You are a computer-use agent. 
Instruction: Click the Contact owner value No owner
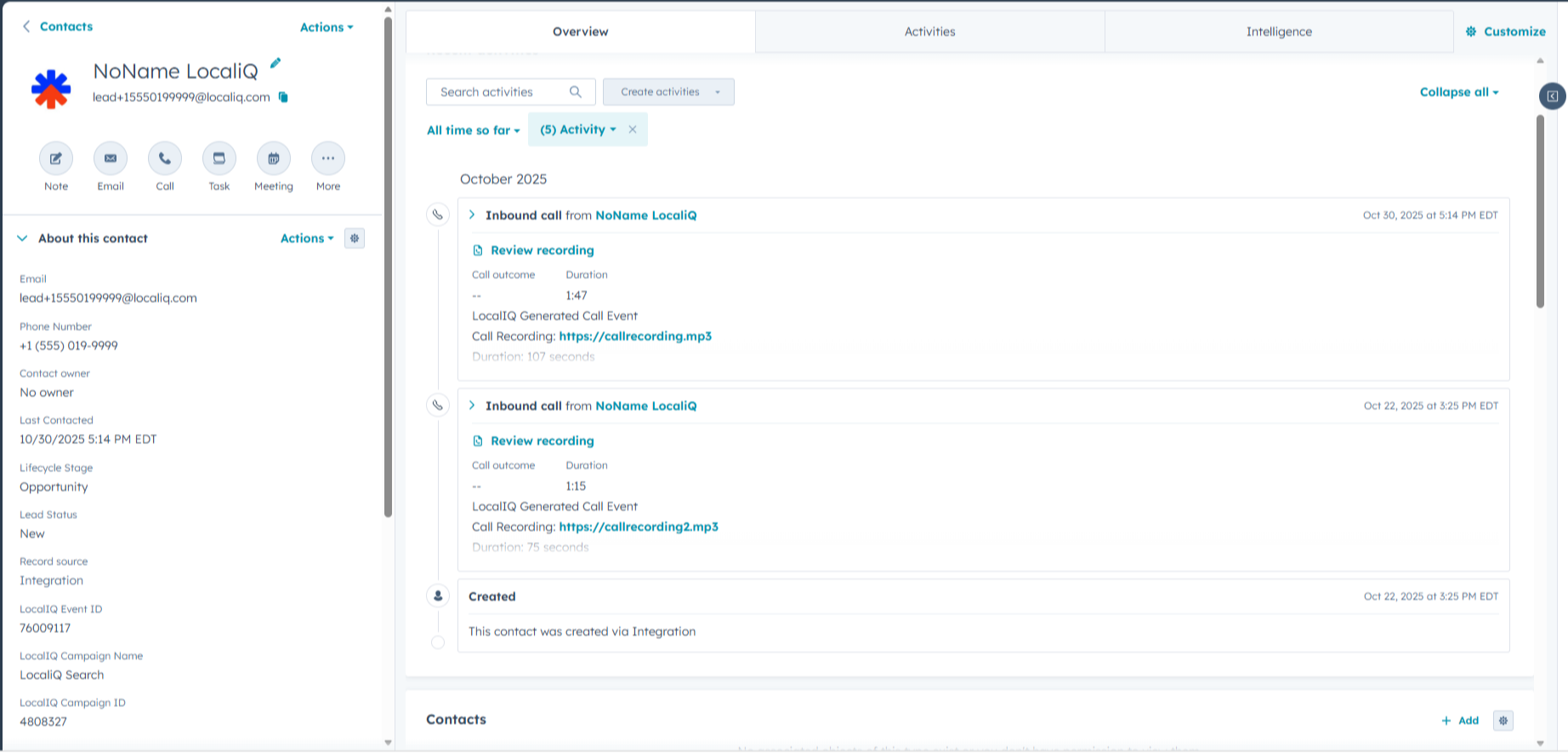pos(47,392)
